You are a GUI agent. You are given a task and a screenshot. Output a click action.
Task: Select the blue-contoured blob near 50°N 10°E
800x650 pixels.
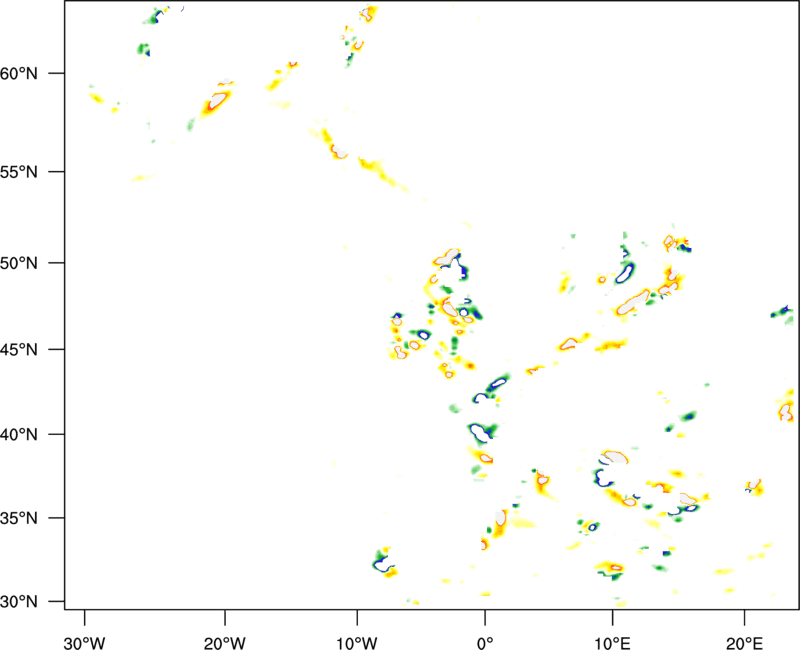pos(625,272)
